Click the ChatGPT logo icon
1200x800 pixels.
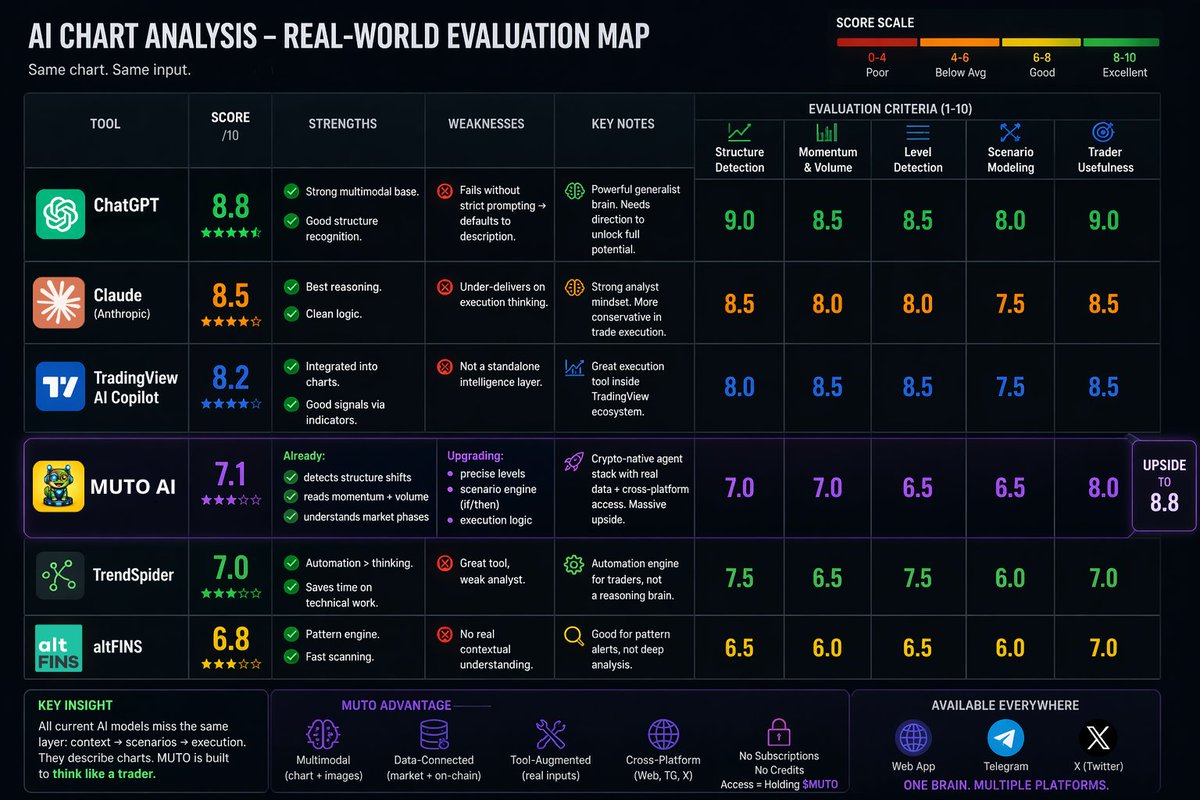click(x=60, y=215)
